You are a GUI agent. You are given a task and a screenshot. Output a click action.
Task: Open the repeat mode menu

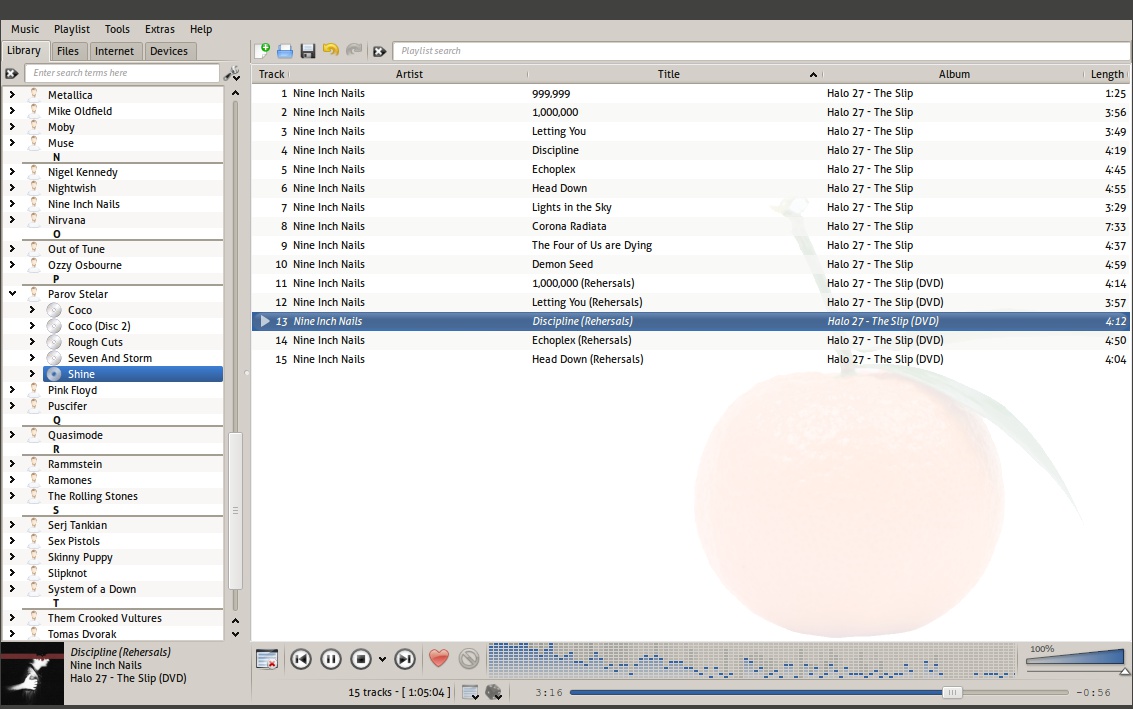coord(470,692)
